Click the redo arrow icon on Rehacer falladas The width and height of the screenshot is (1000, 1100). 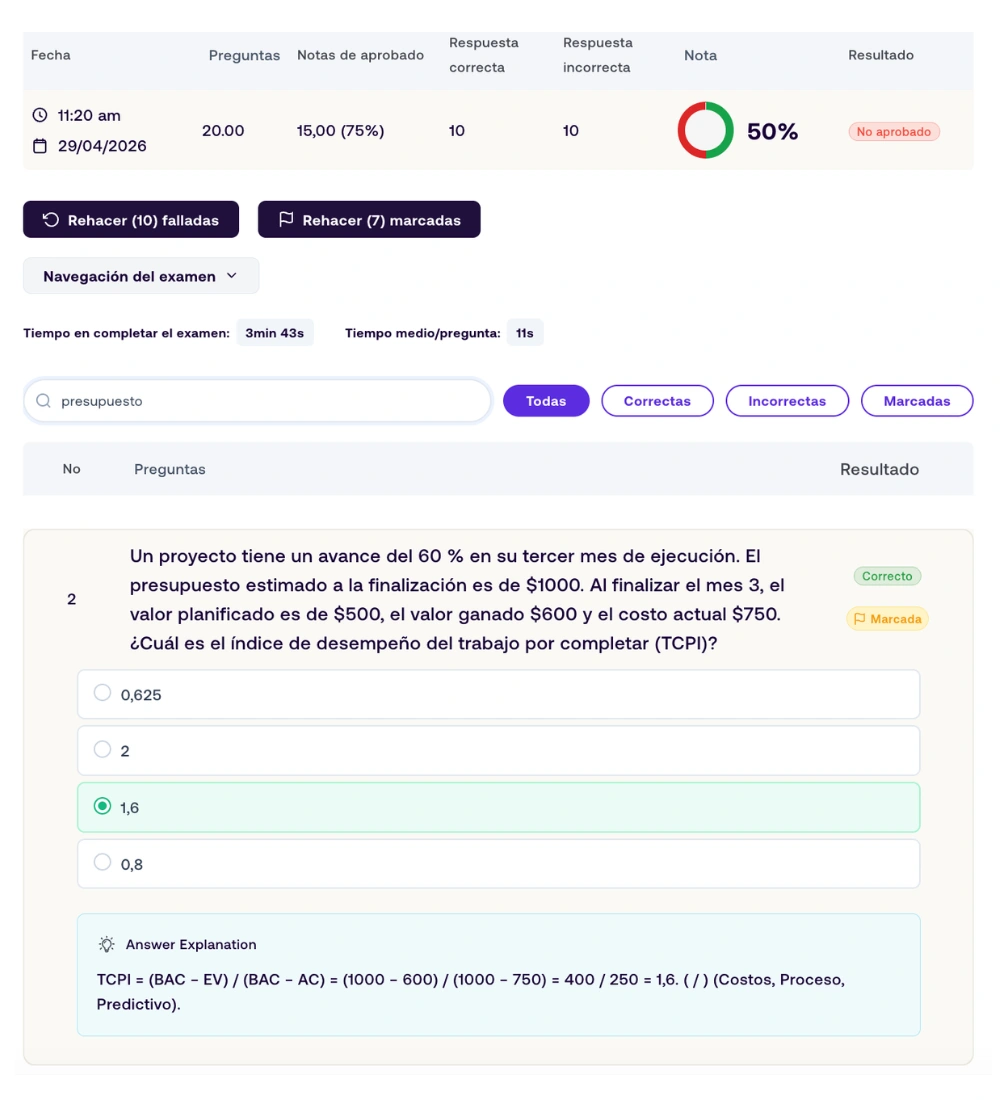coord(51,220)
